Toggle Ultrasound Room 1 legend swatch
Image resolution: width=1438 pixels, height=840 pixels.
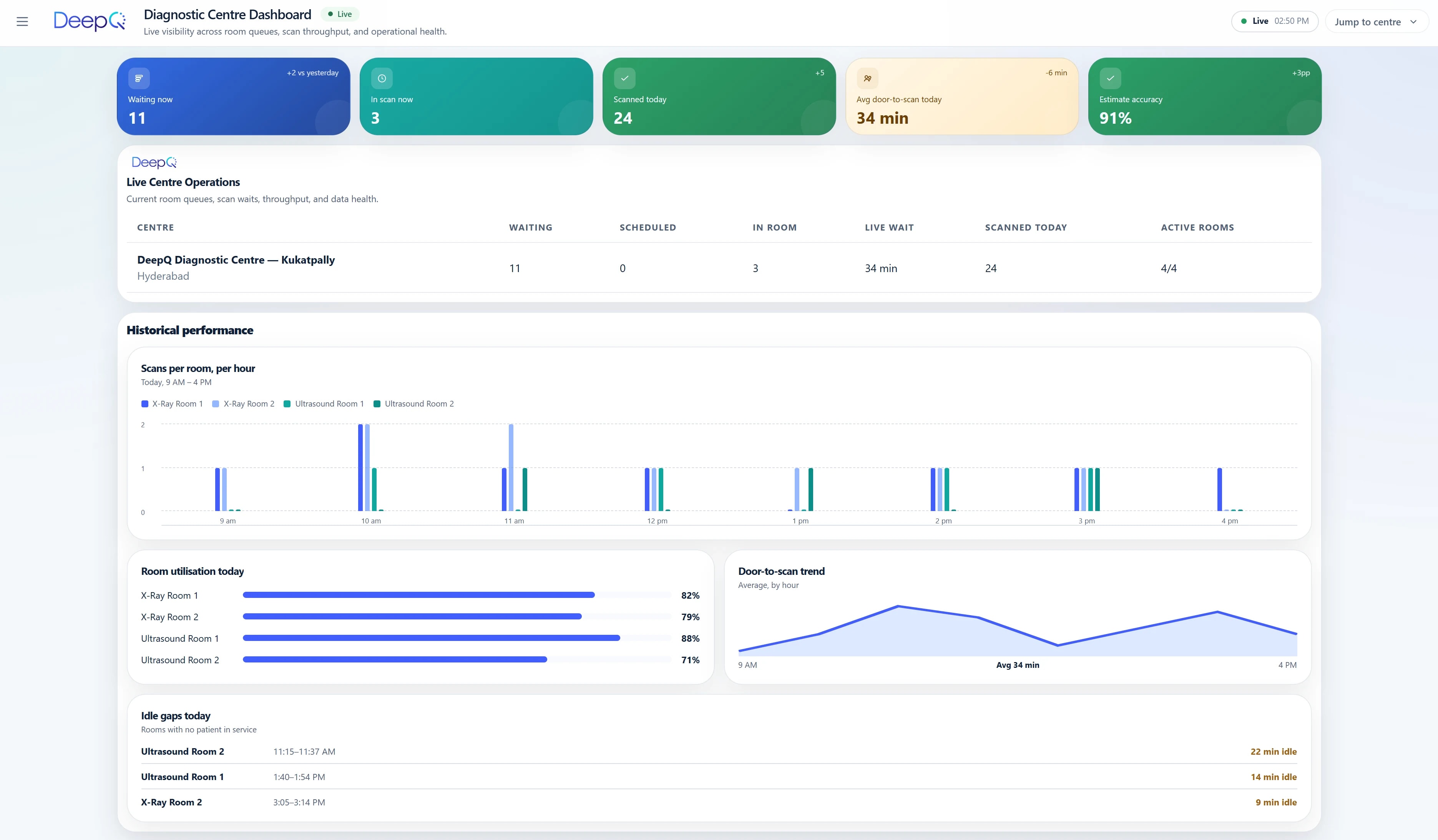287,404
